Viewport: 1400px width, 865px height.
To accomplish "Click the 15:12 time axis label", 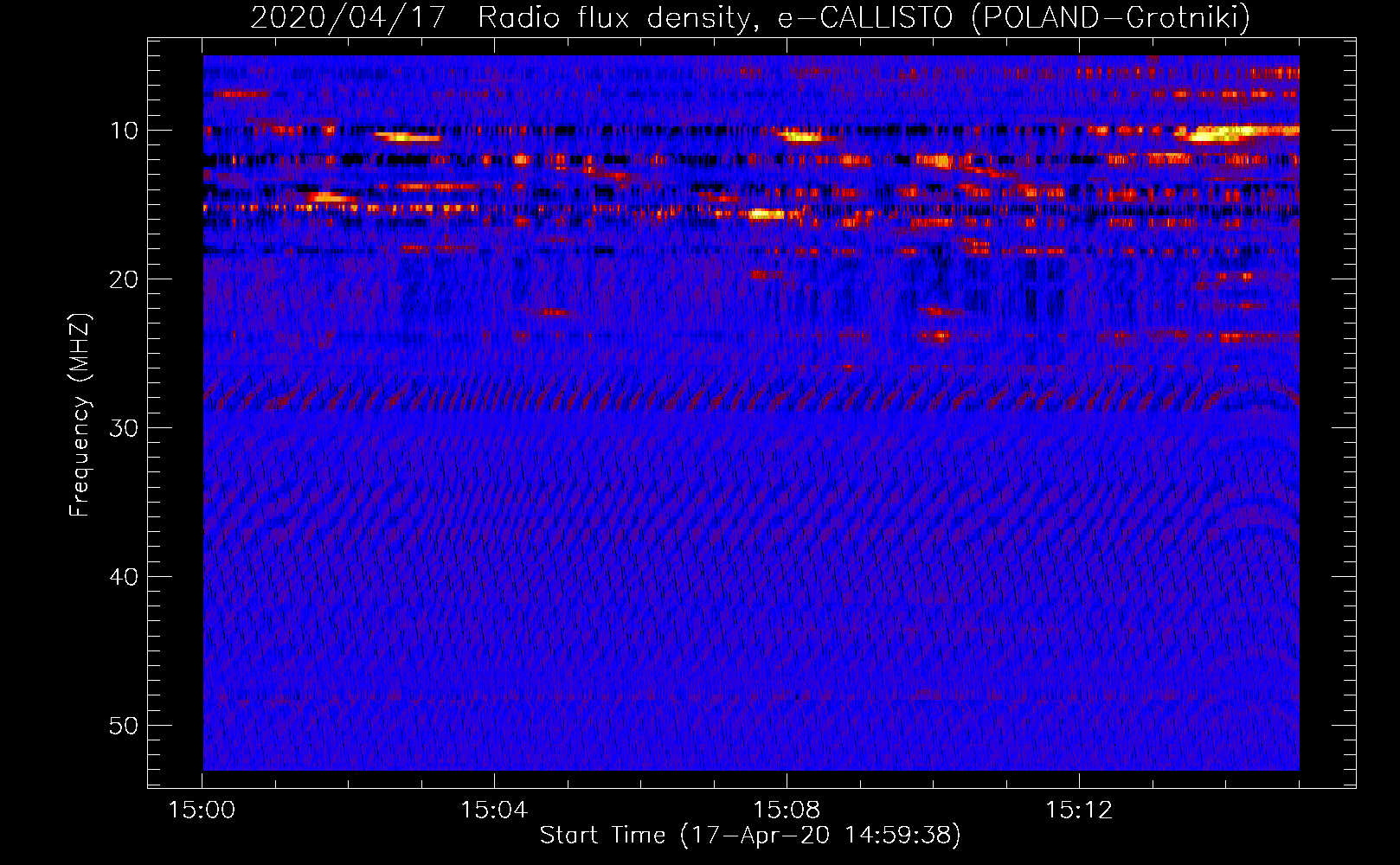I will 1079,811.
